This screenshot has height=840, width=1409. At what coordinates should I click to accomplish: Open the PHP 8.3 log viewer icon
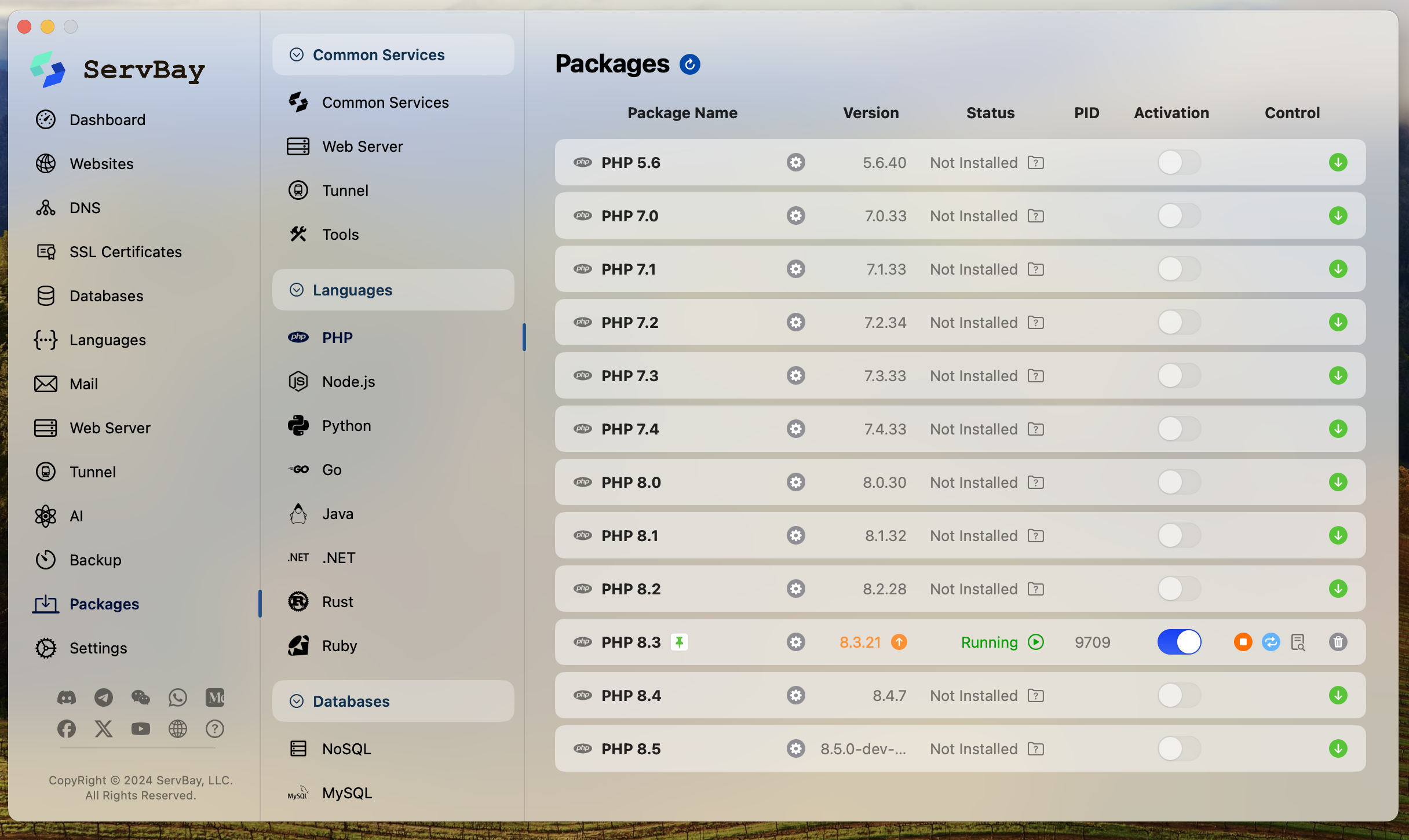tap(1298, 642)
